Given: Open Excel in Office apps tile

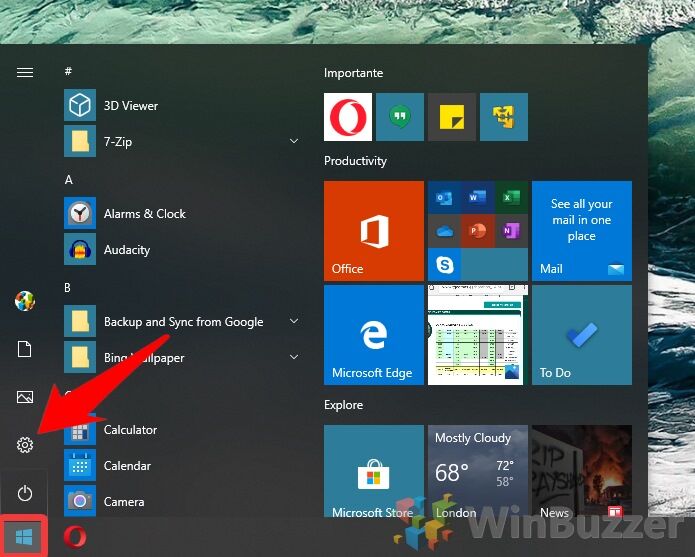Looking at the screenshot, I should [511, 198].
